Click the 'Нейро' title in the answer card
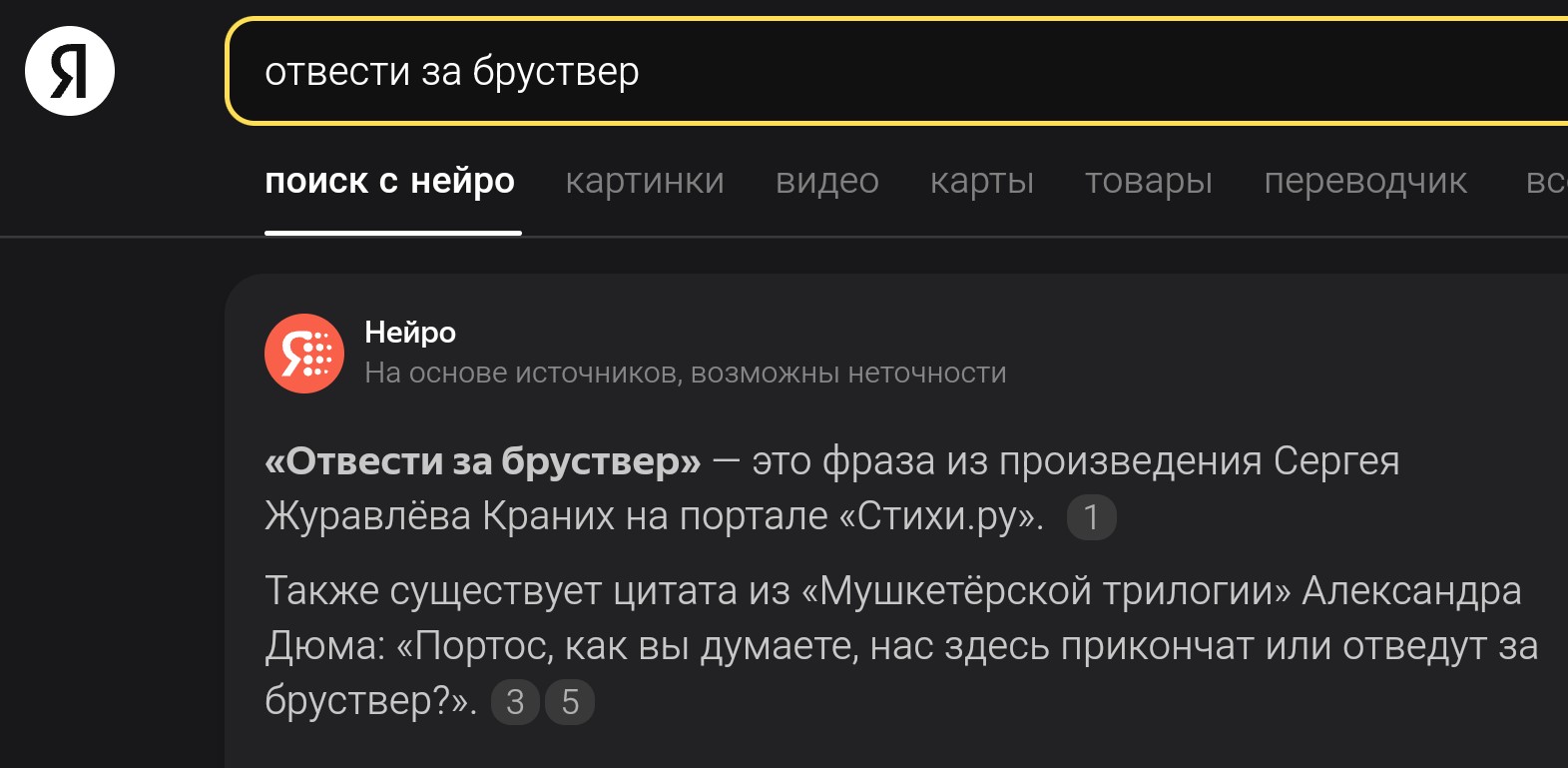 410,332
